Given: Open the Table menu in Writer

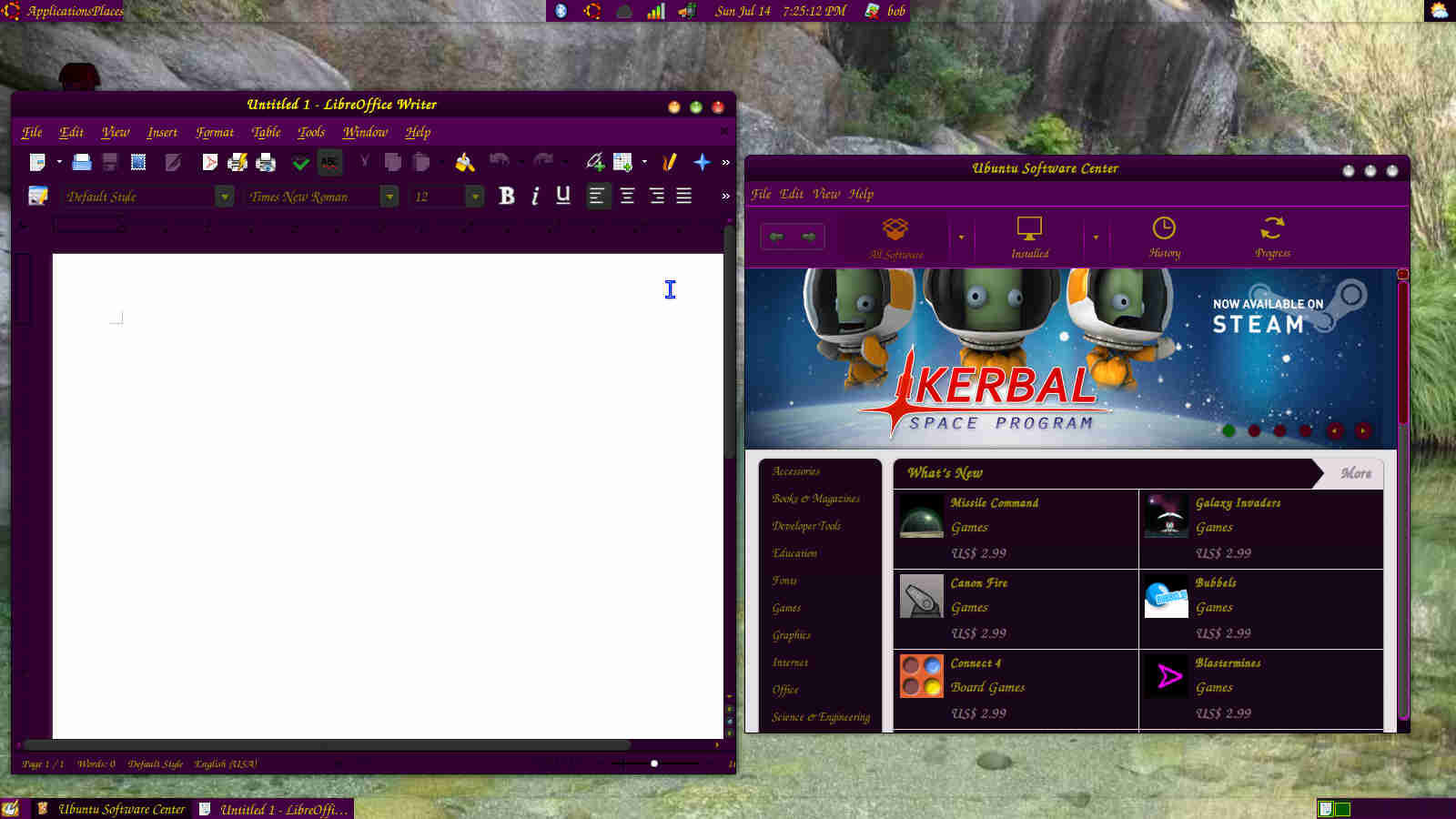Looking at the screenshot, I should (x=266, y=132).
